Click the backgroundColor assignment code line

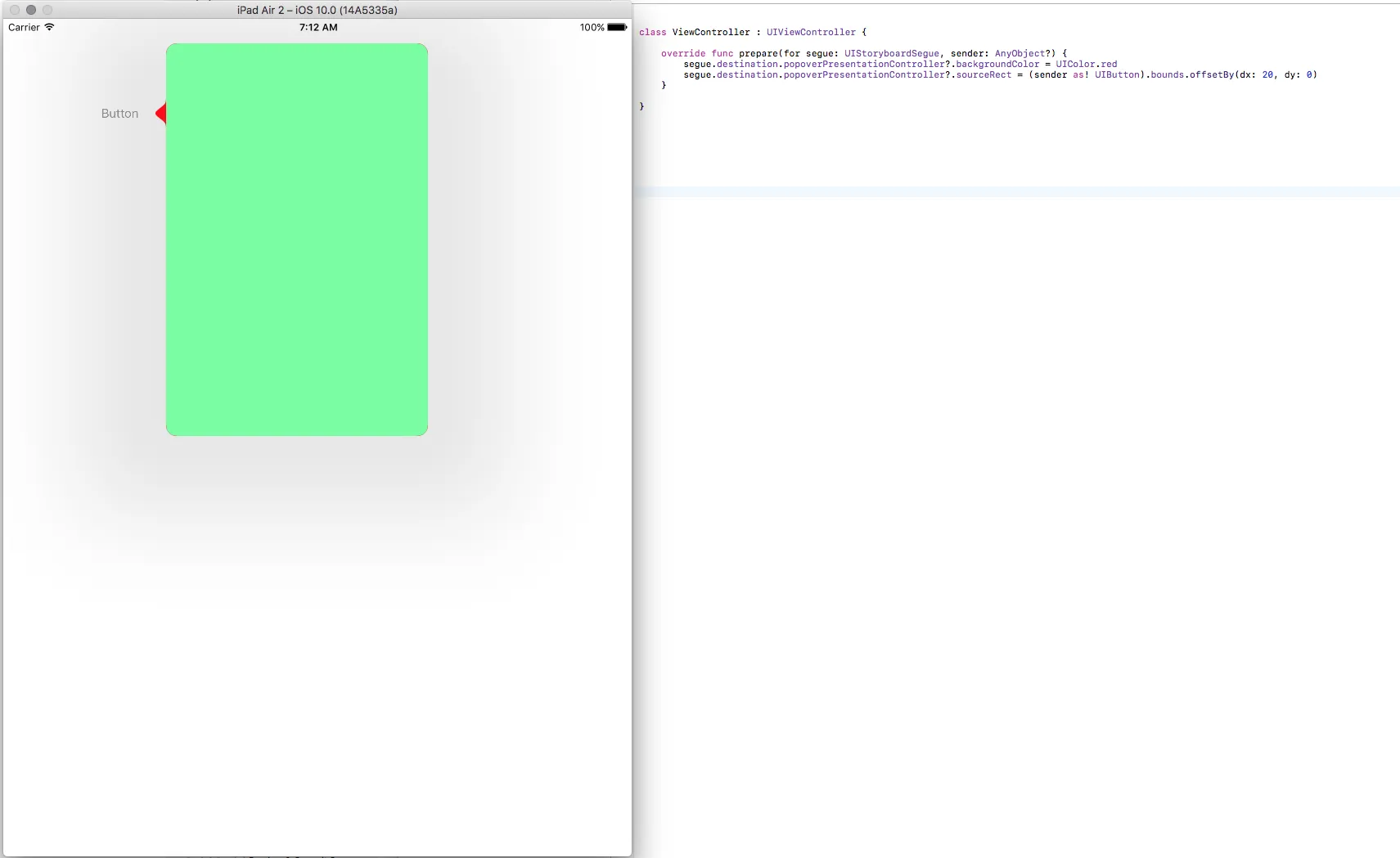(900, 64)
